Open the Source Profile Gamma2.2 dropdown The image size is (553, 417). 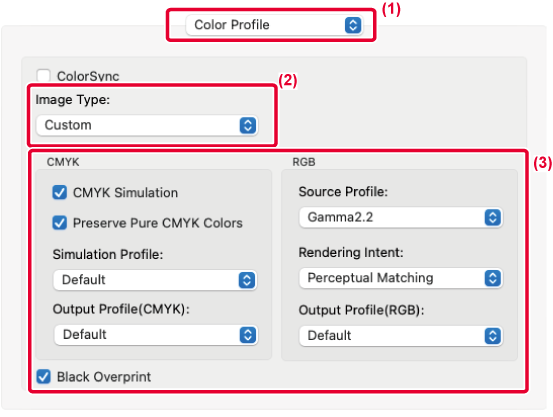401,217
